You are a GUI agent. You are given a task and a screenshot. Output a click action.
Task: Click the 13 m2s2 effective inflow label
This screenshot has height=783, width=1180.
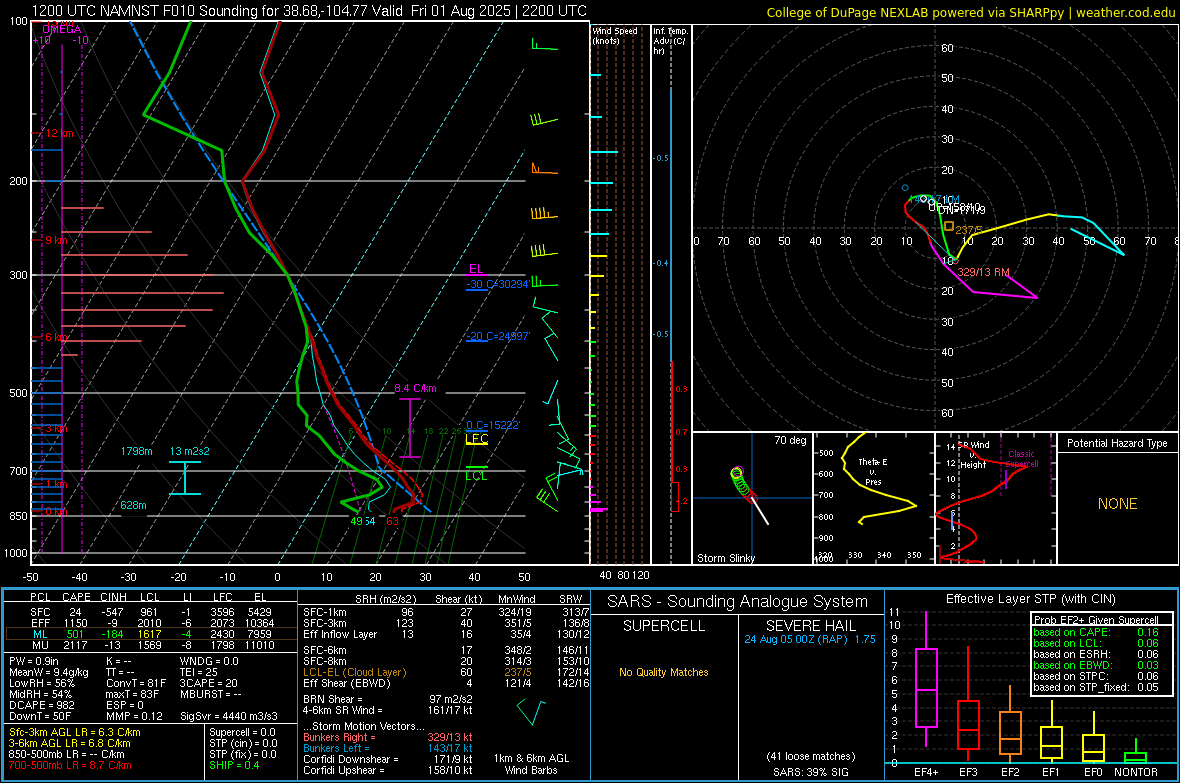[190, 451]
